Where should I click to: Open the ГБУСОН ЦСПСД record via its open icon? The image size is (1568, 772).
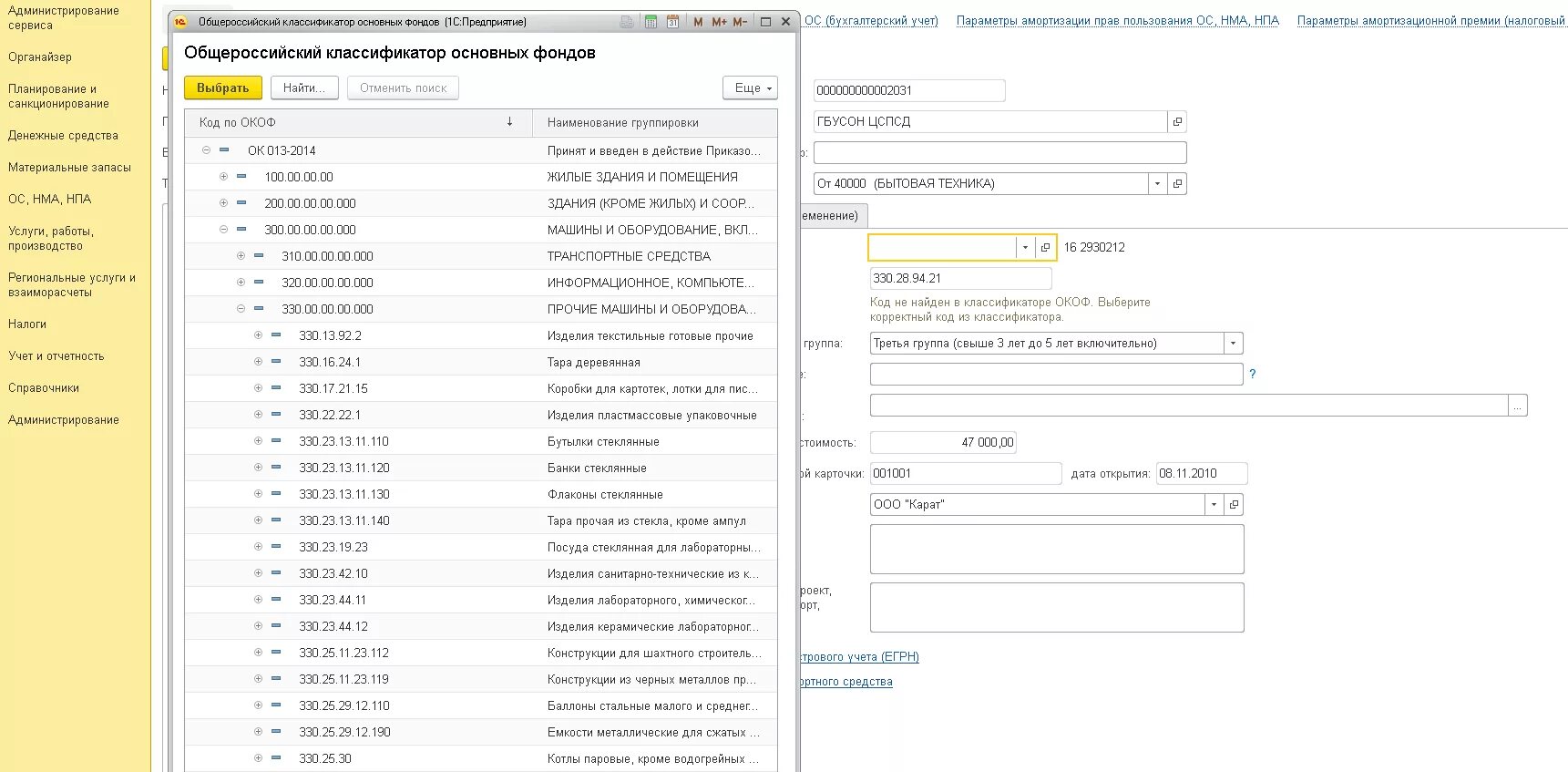[x=1177, y=122]
